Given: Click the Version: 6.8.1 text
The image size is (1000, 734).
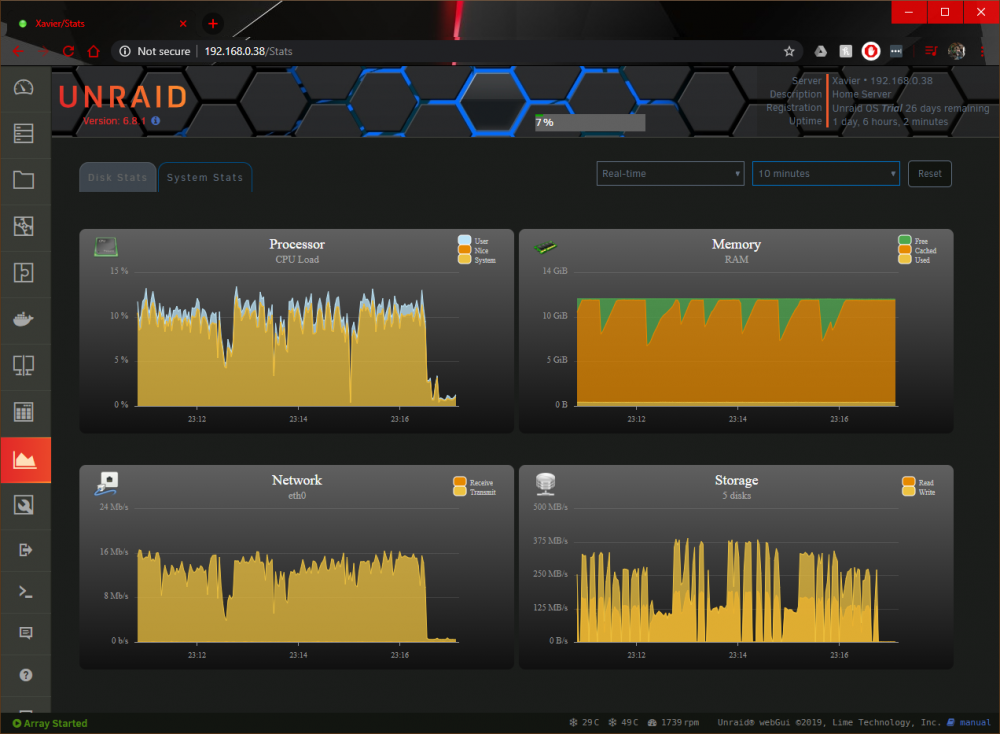Looking at the screenshot, I should 114,121.
